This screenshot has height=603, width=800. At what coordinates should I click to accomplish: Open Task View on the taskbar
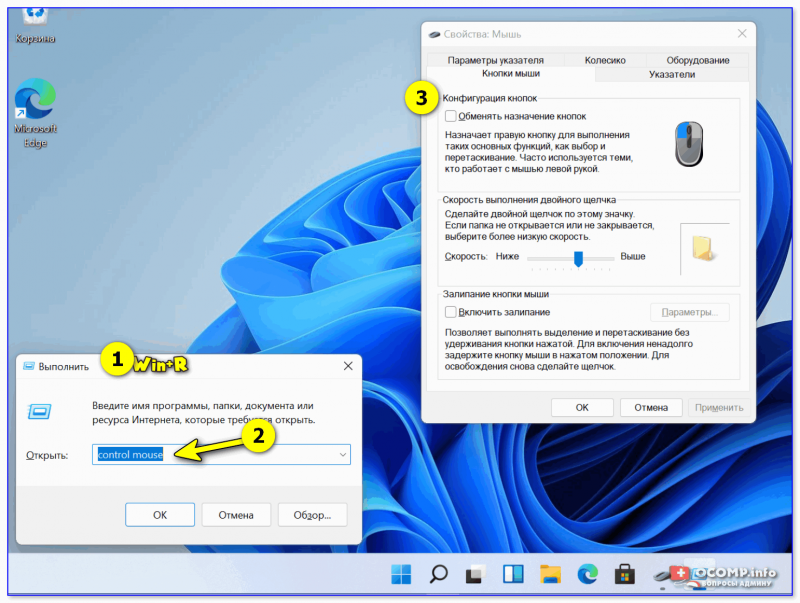pyautogui.click(x=475, y=575)
